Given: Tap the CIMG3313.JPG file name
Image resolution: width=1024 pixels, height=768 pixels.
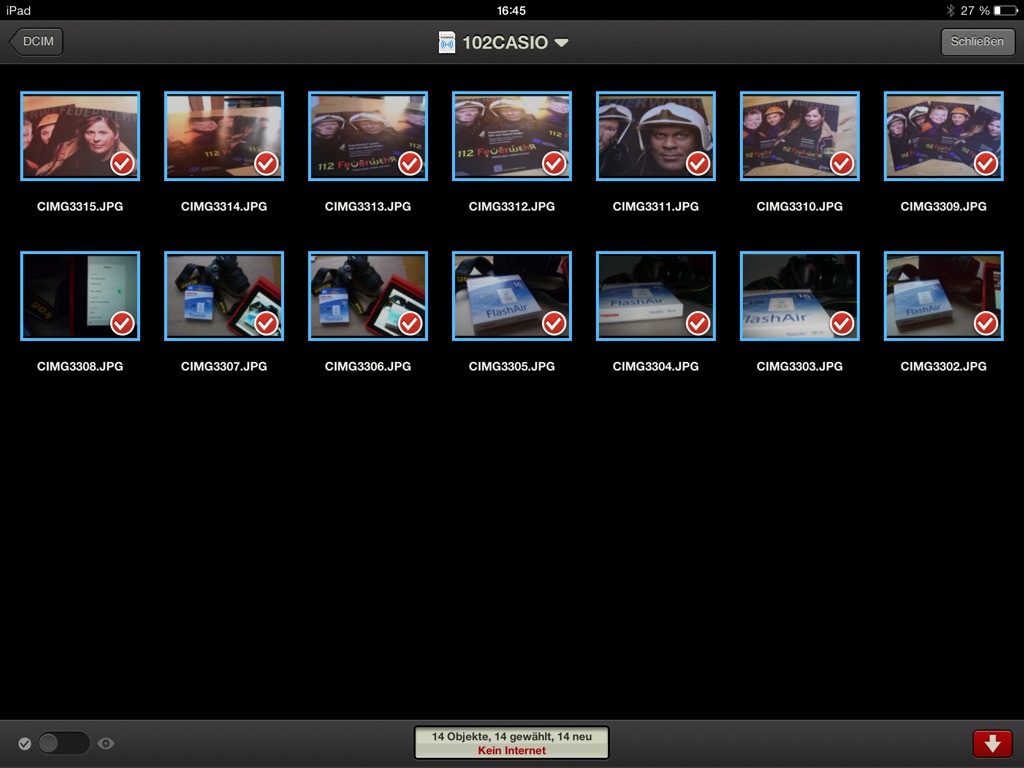Looking at the screenshot, I should pyautogui.click(x=368, y=206).
